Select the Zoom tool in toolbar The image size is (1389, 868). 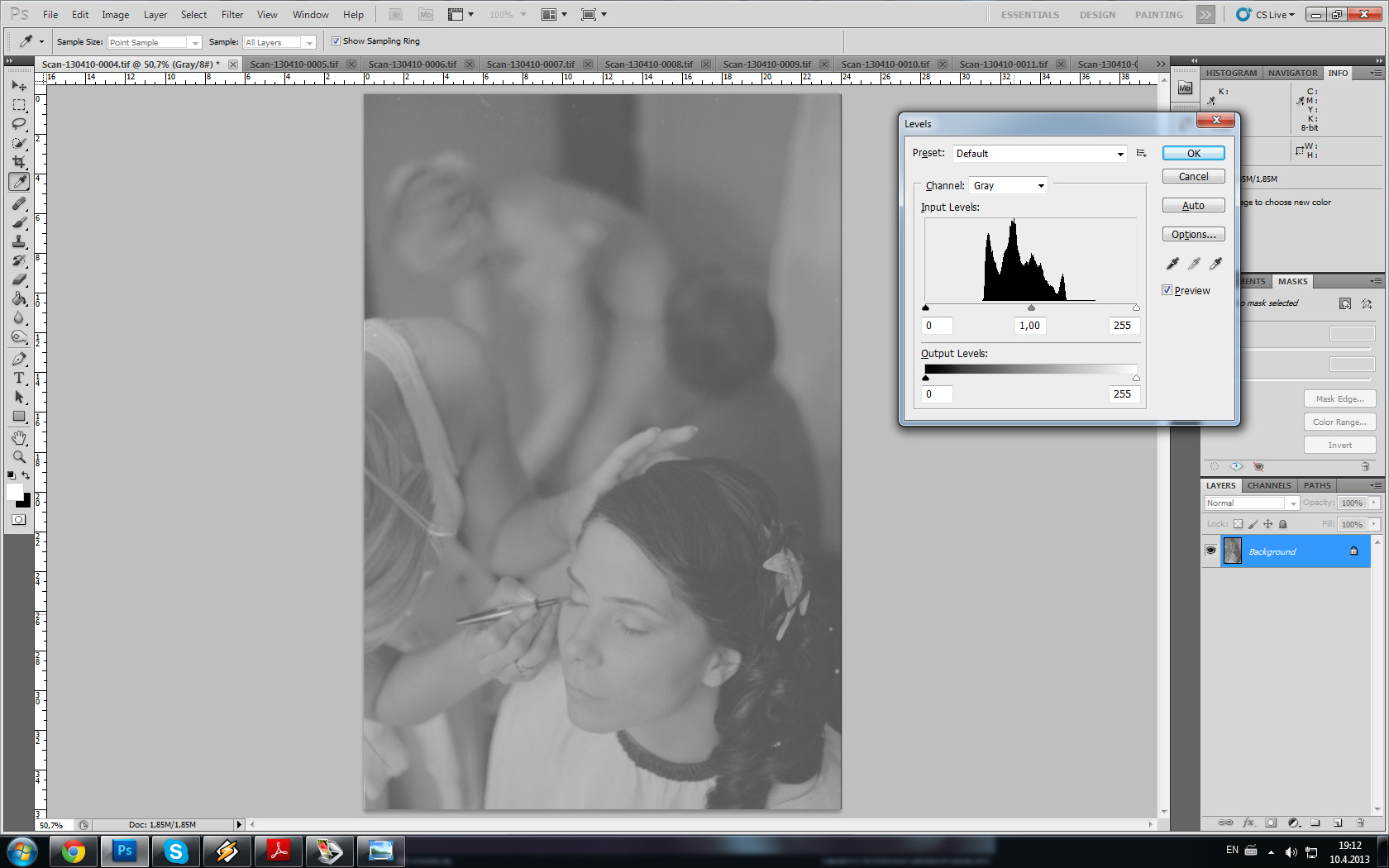coord(19,456)
